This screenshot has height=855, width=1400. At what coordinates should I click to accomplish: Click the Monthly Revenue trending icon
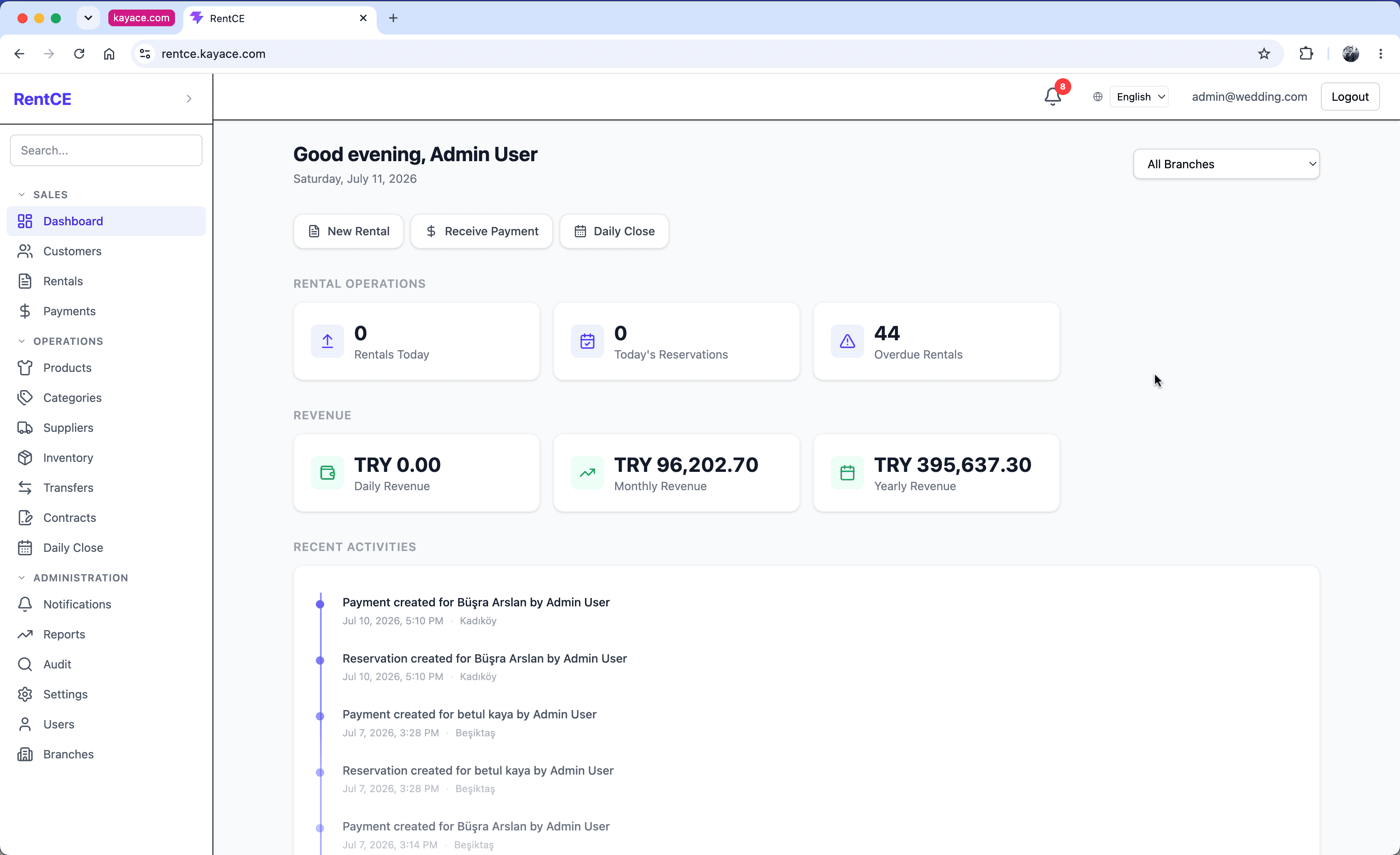click(x=587, y=473)
